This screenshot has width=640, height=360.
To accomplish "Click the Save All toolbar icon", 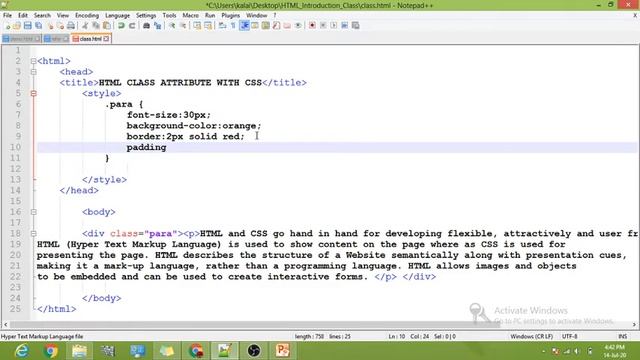I will [38, 25].
